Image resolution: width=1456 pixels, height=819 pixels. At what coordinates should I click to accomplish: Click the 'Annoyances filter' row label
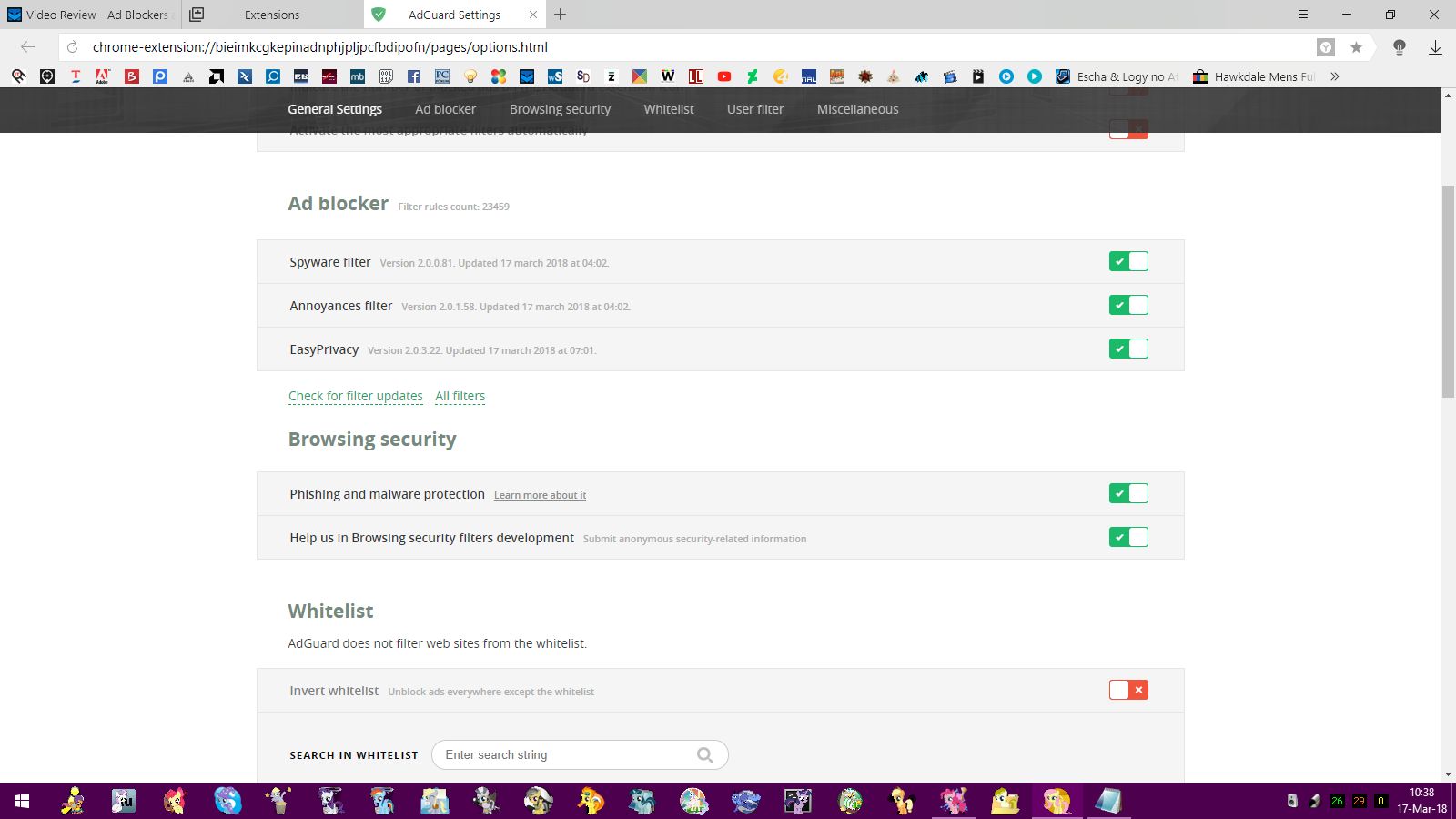click(x=341, y=306)
